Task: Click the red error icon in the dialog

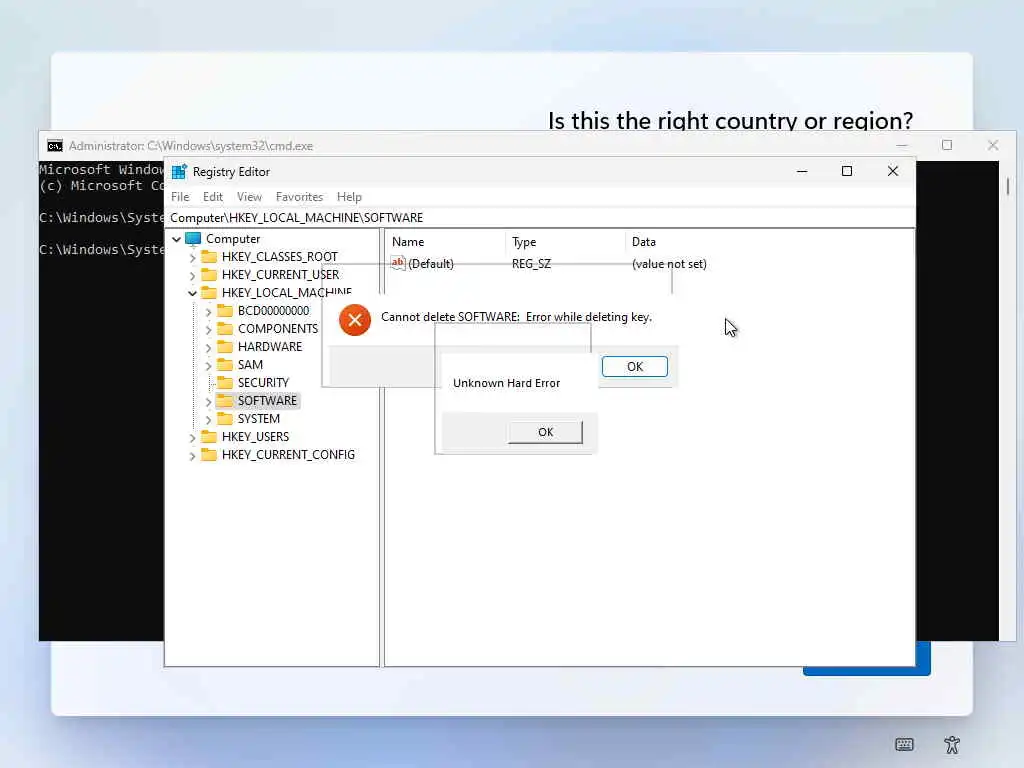Action: (355, 320)
